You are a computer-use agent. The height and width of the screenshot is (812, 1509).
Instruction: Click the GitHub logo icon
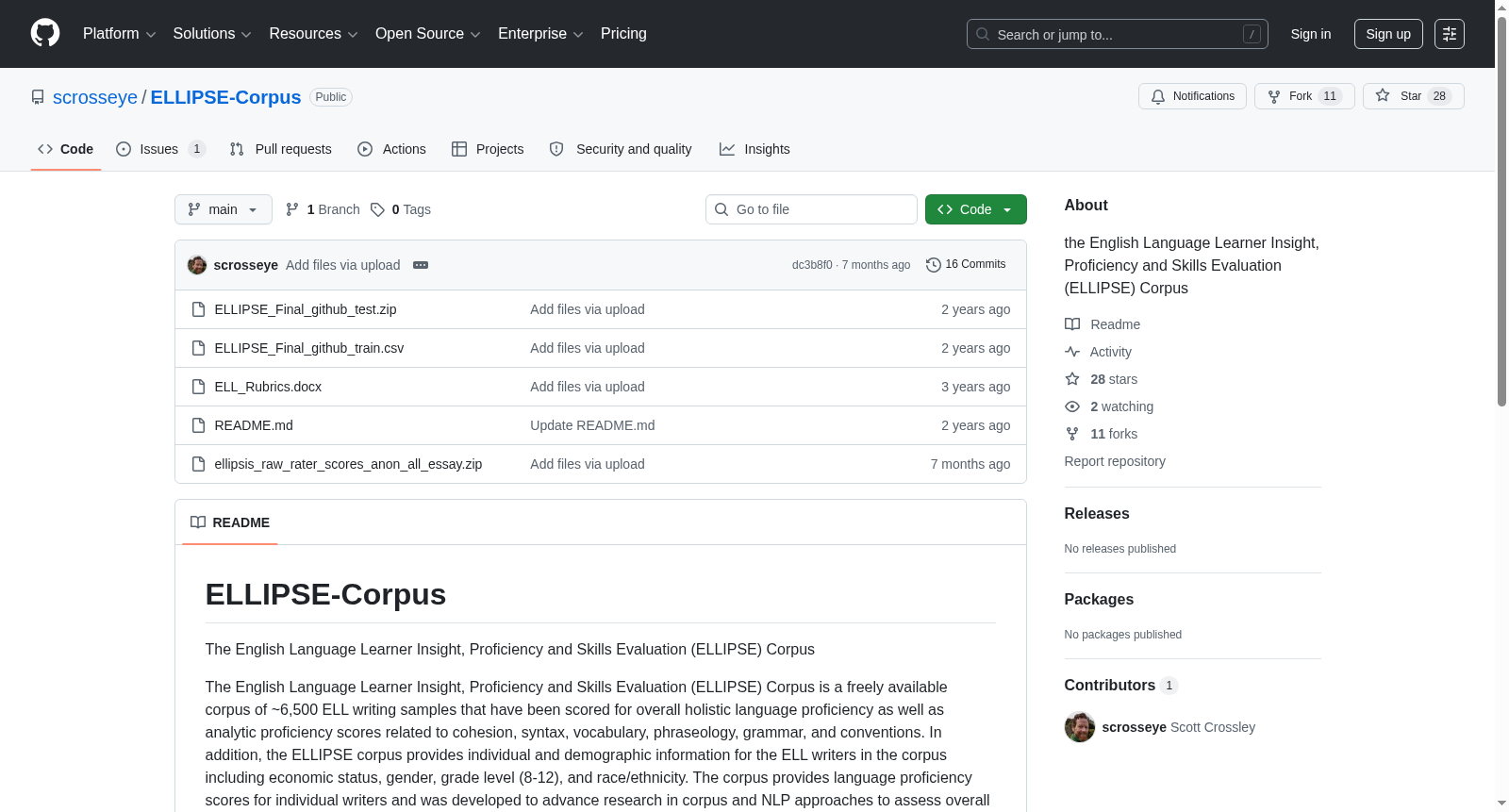pos(45,33)
